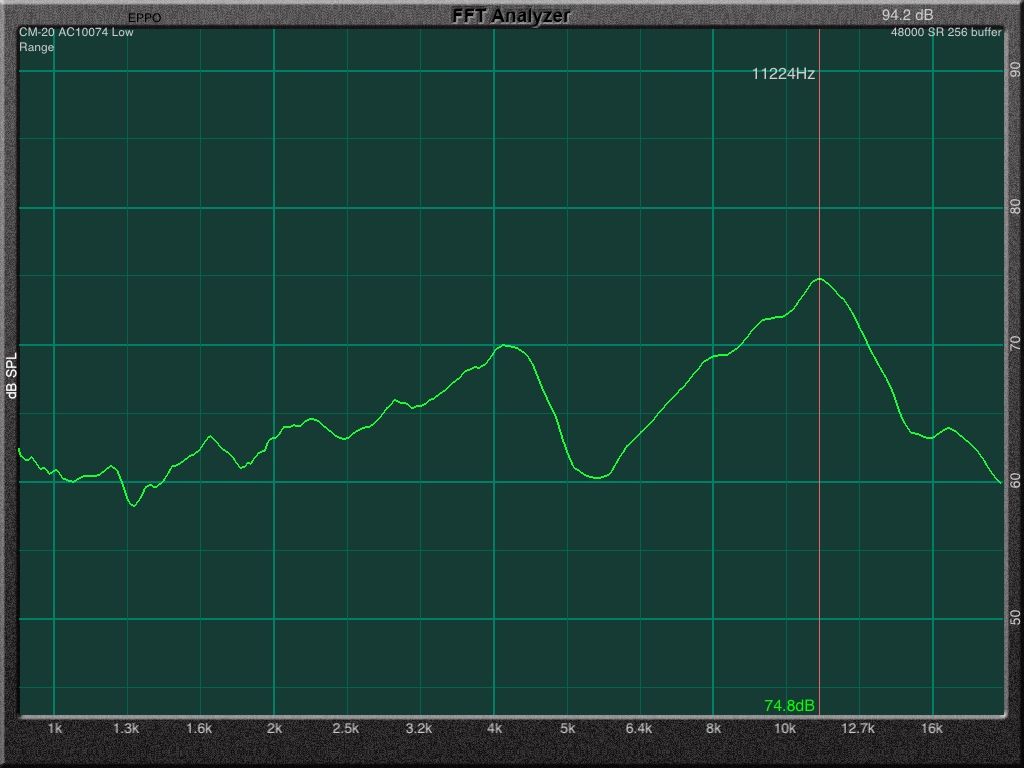The image size is (1024, 768).
Task: Click the 1.3k frequency axis label
Action: click(126, 728)
